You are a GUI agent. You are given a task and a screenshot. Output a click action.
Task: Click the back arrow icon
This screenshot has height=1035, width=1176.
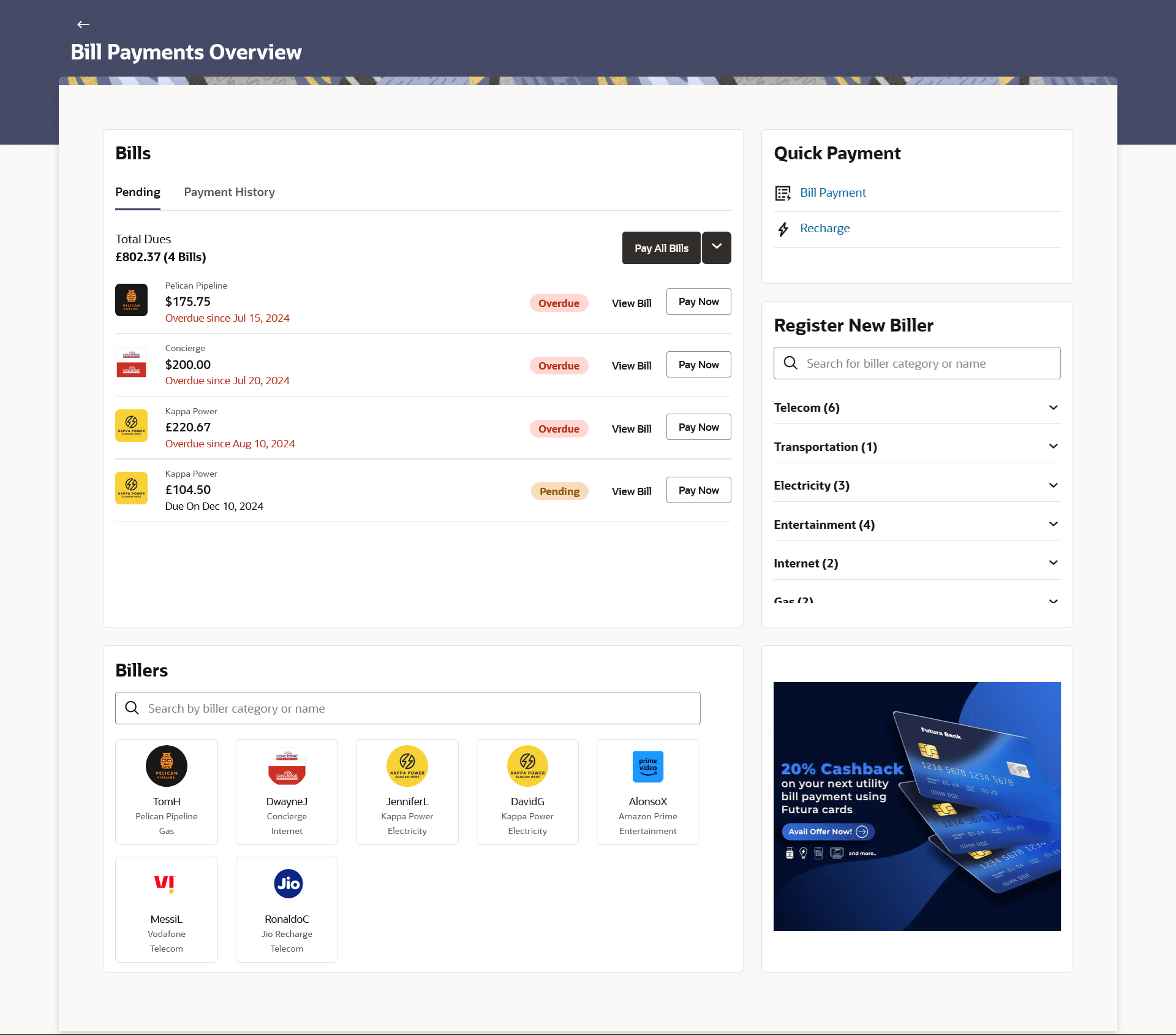[x=83, y=25]
